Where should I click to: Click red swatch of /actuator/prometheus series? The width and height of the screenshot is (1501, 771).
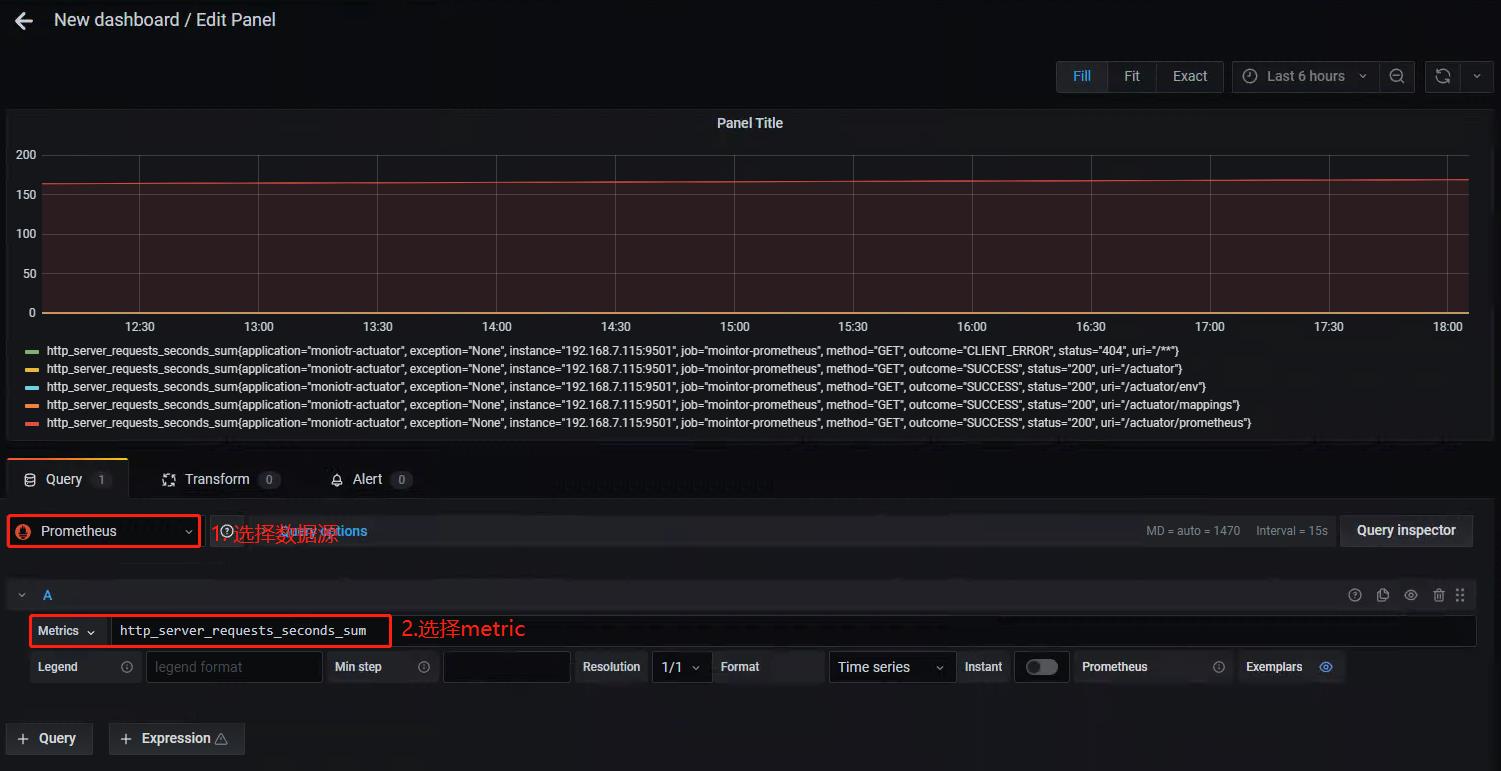coord(31,423)
